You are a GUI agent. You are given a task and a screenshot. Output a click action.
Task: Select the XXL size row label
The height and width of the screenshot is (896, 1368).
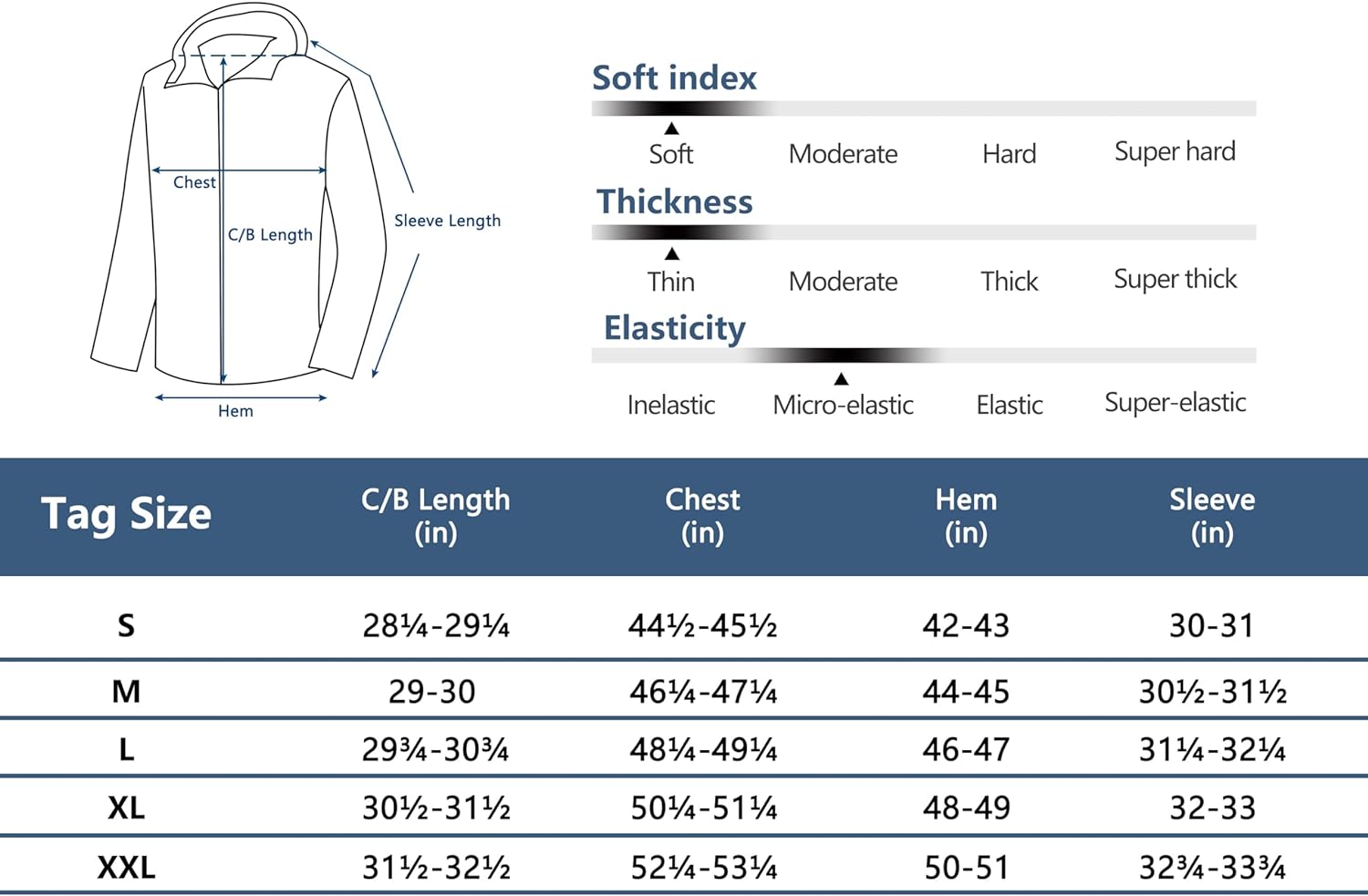pos(126,868)
